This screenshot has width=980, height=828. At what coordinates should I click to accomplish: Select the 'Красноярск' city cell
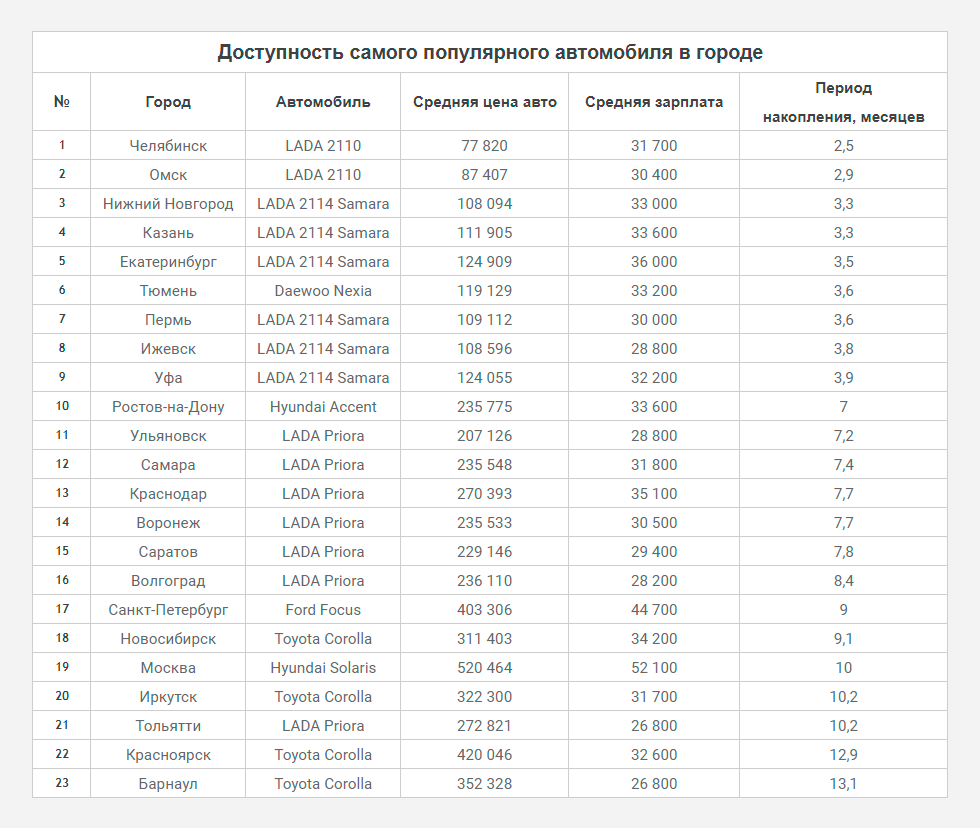(168, 755)
